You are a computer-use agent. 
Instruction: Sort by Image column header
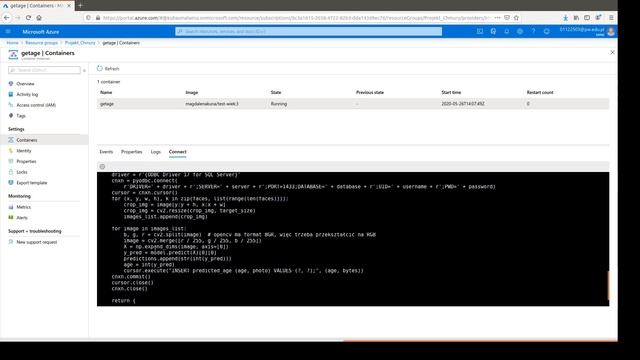(191, 93)
